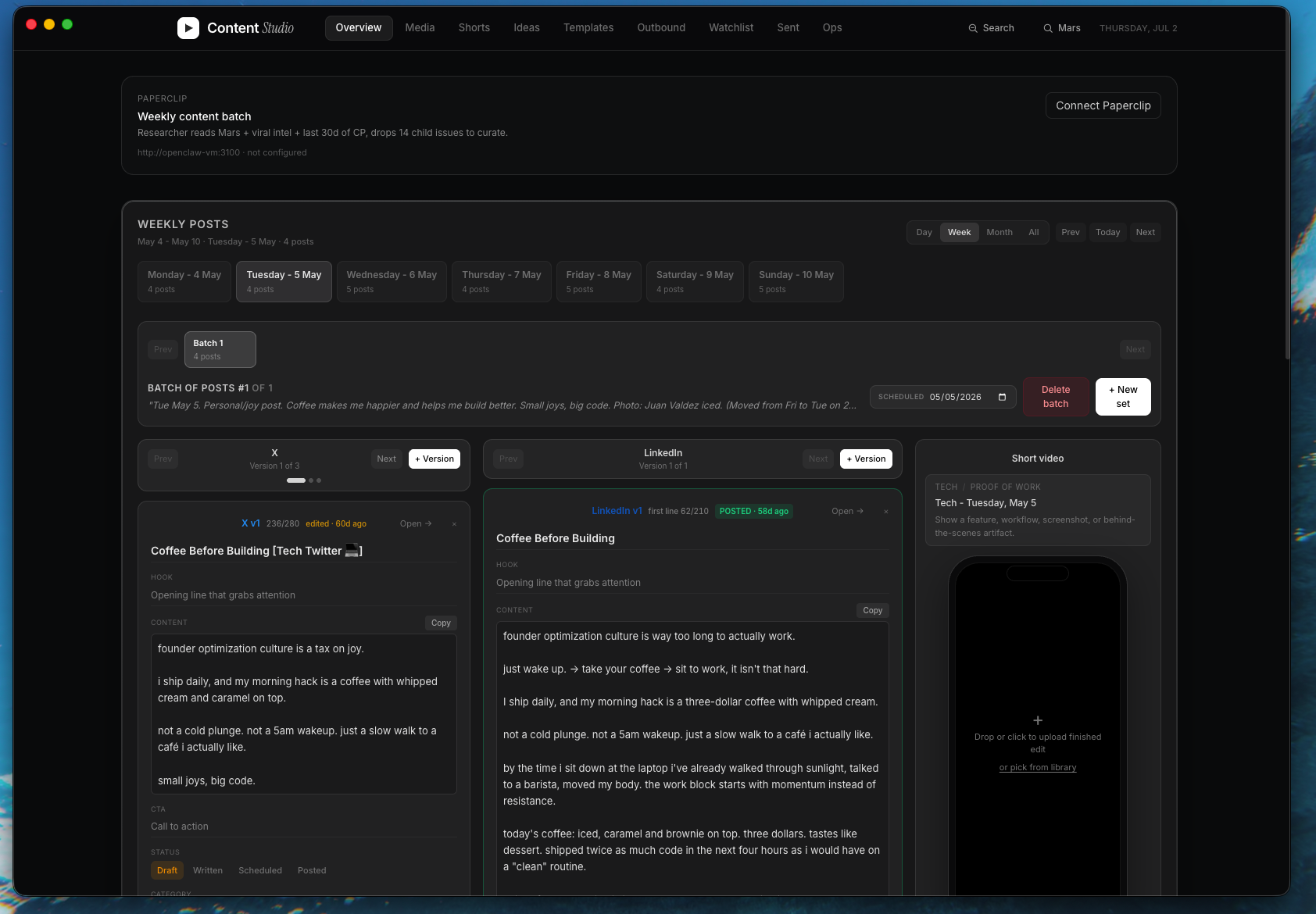
Task: Select Friday - 8 May day card
Action: 599,281
